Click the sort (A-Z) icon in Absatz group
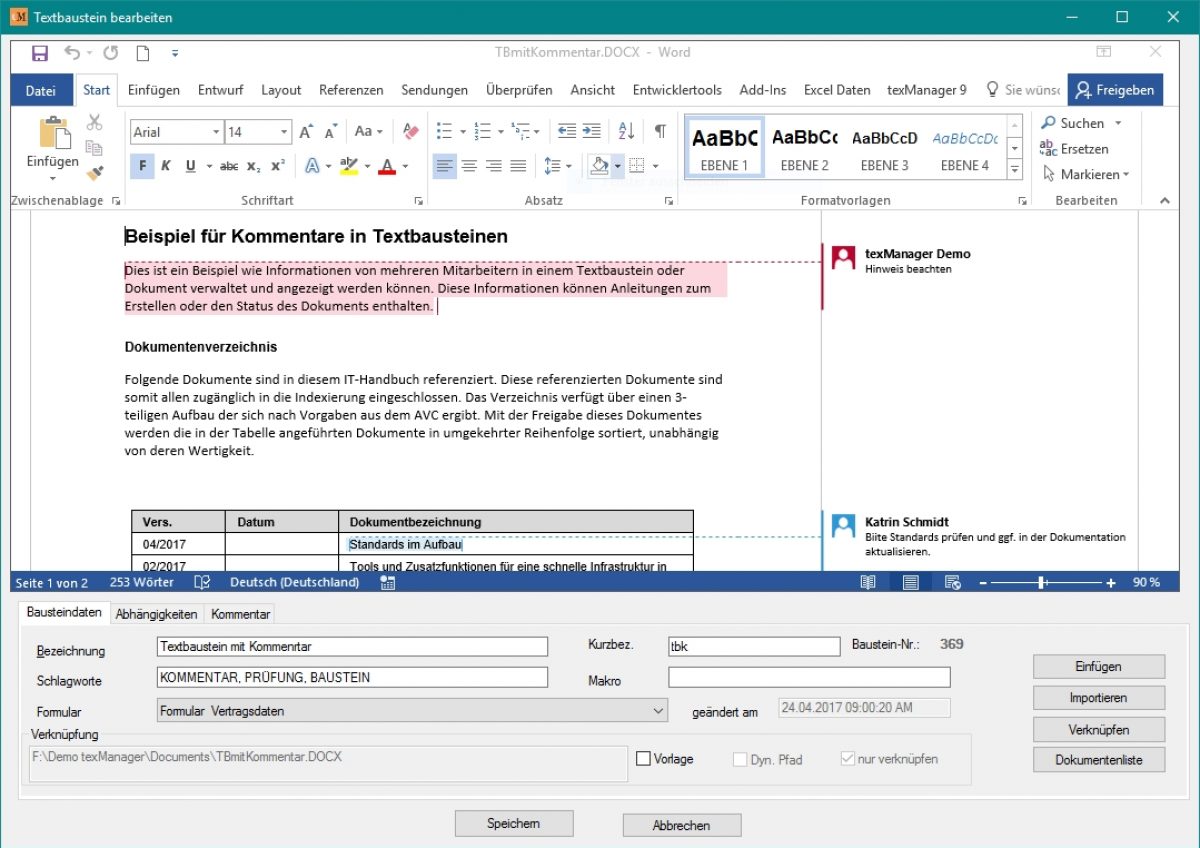1200x848 pixels. (623, 131)
